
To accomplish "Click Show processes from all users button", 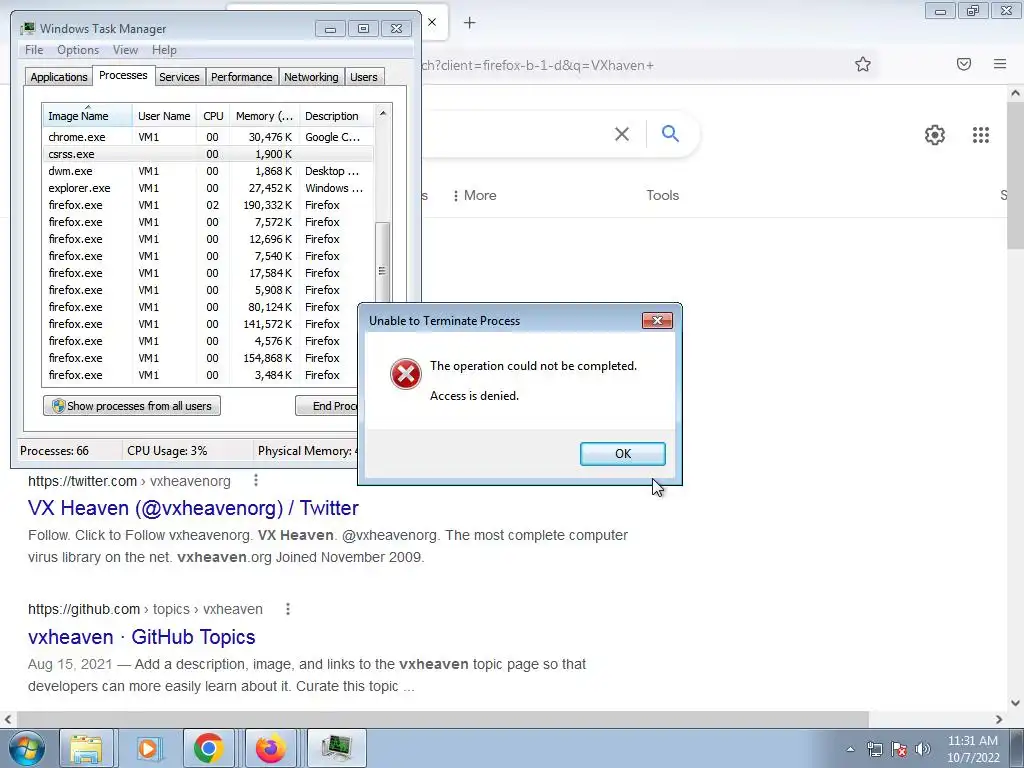I will (132, 406).
